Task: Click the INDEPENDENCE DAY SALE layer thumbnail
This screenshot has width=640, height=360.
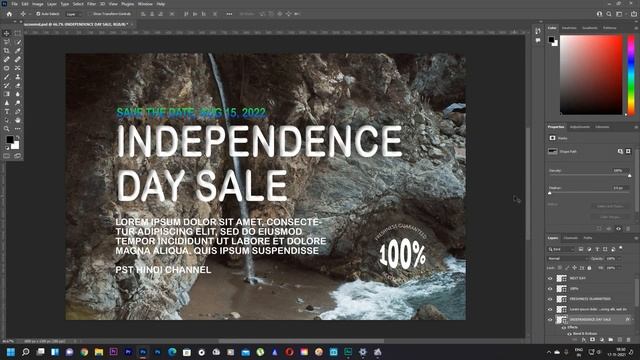Action: coord(562,320)
